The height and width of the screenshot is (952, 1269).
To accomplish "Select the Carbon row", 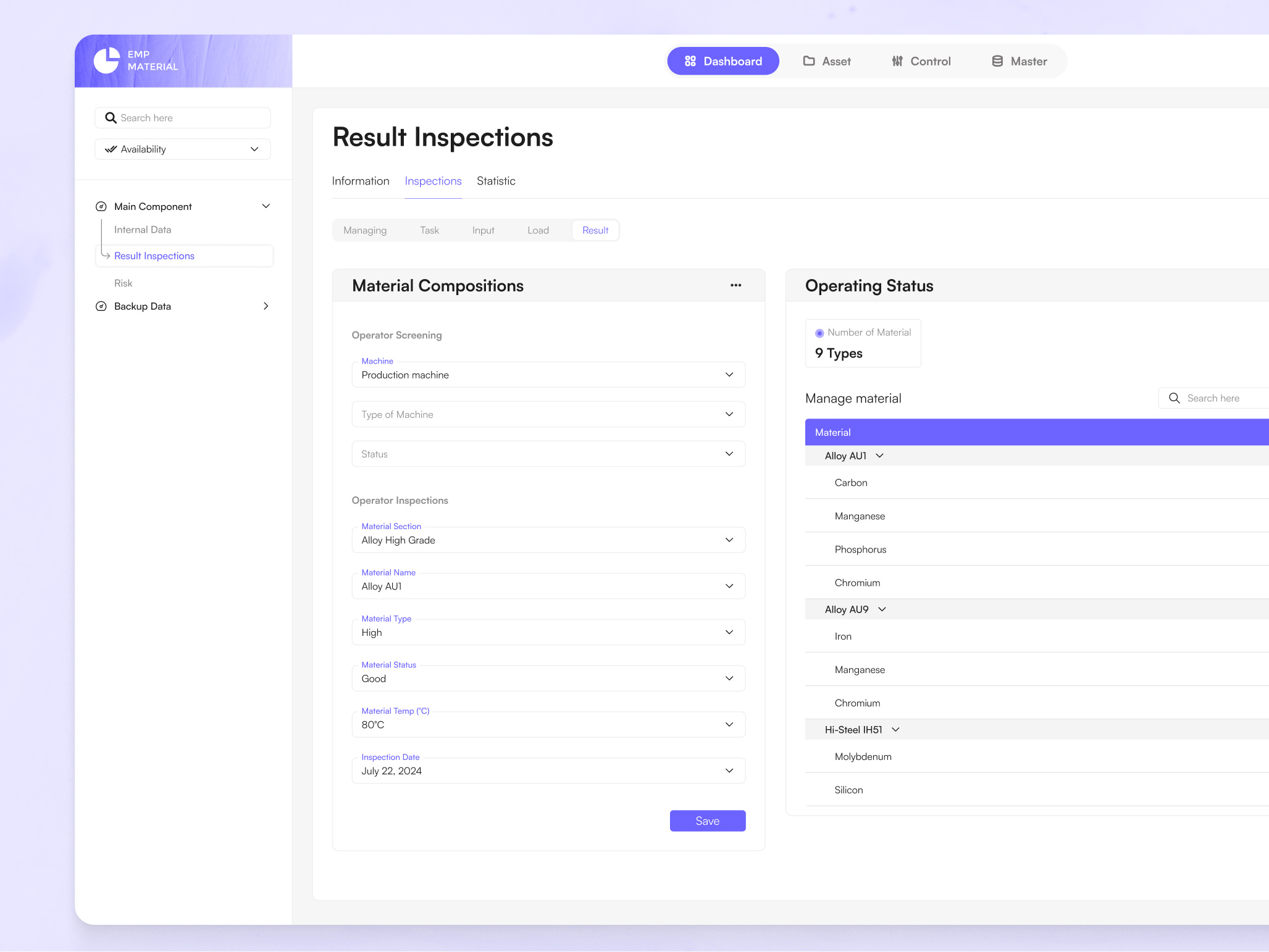I will tap(1037, 483).
